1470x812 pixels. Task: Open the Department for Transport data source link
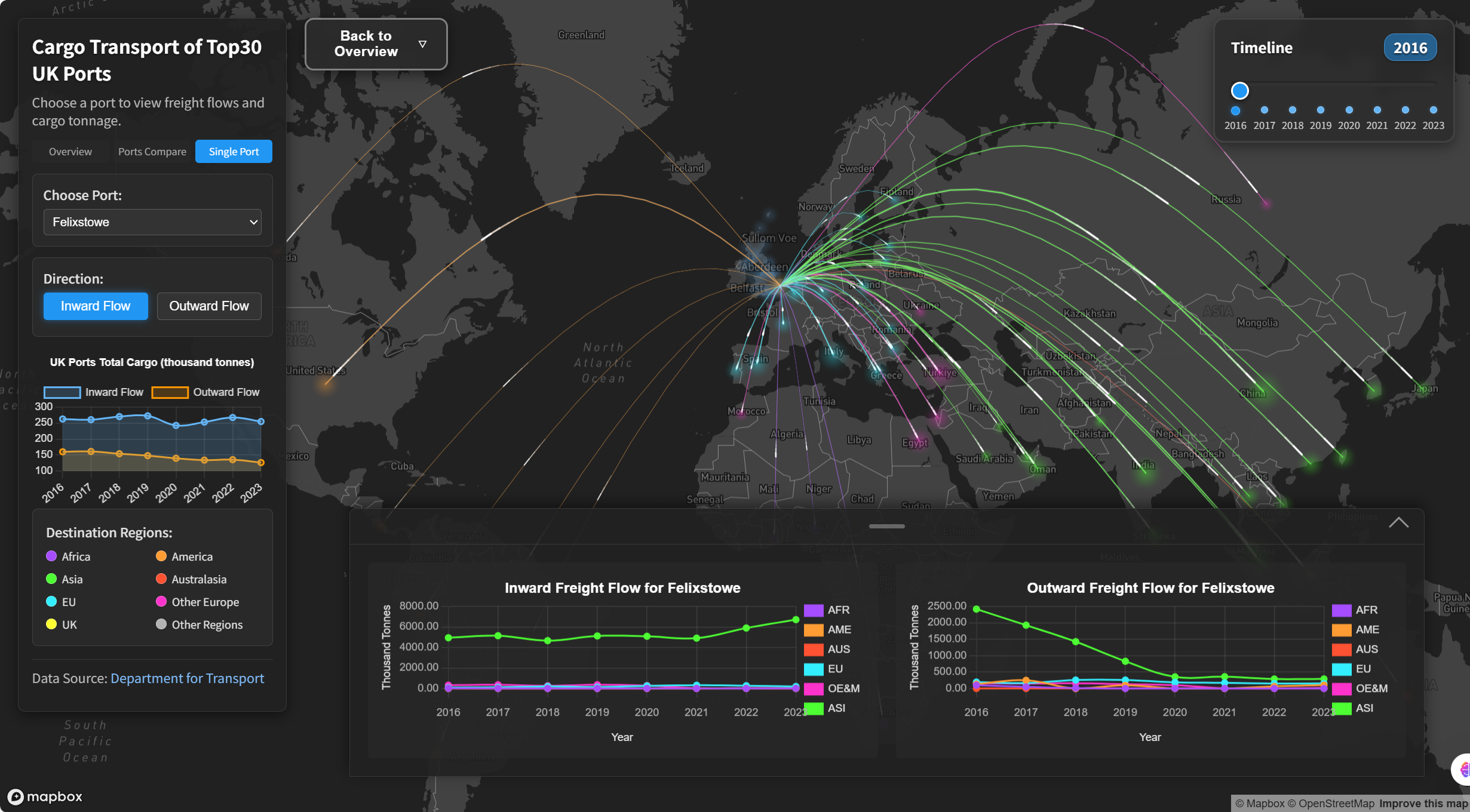tap(187, 678)
